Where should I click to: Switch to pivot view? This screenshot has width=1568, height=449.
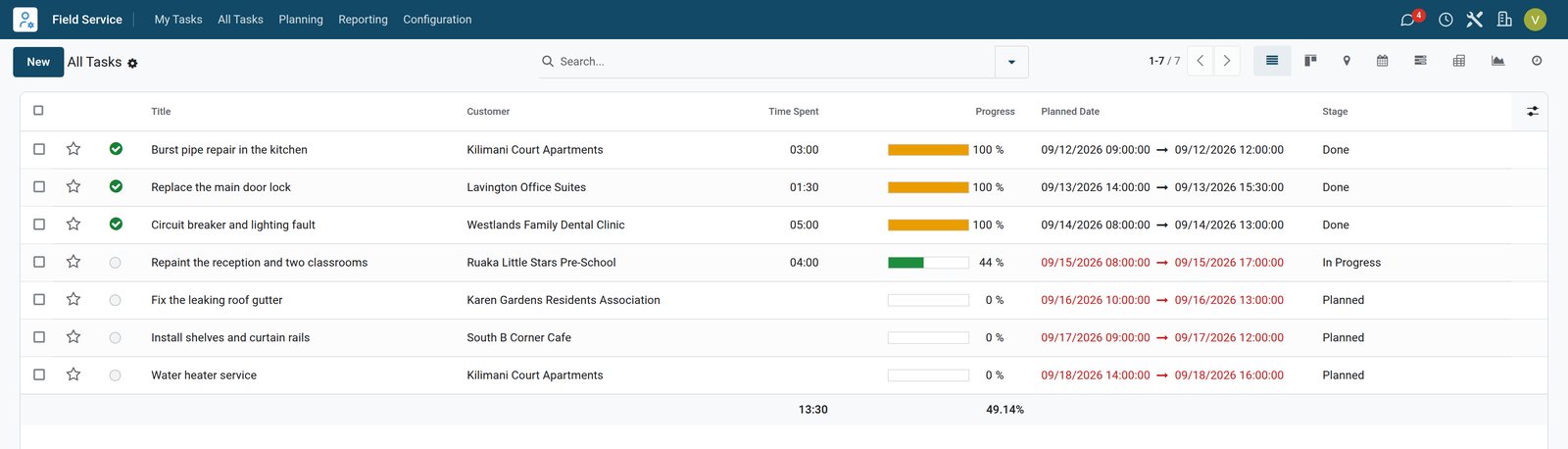1459,61
